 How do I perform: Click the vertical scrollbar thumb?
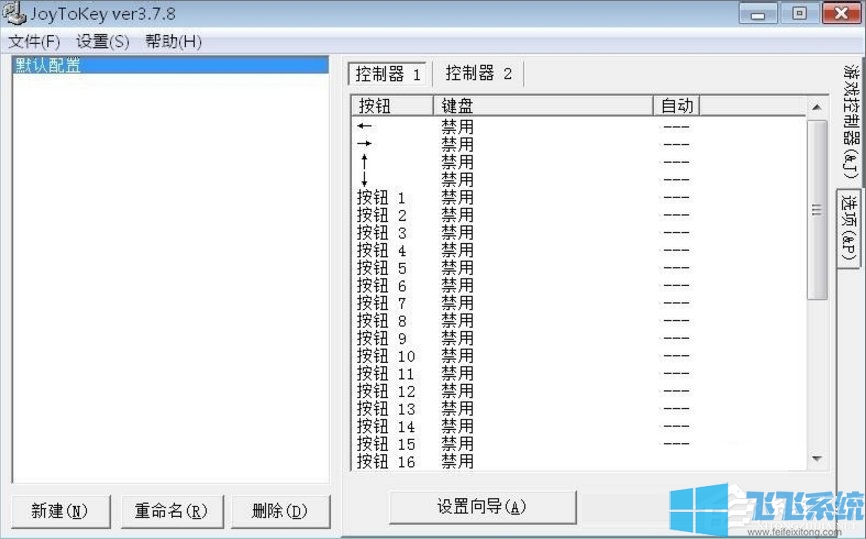point(817,210)
